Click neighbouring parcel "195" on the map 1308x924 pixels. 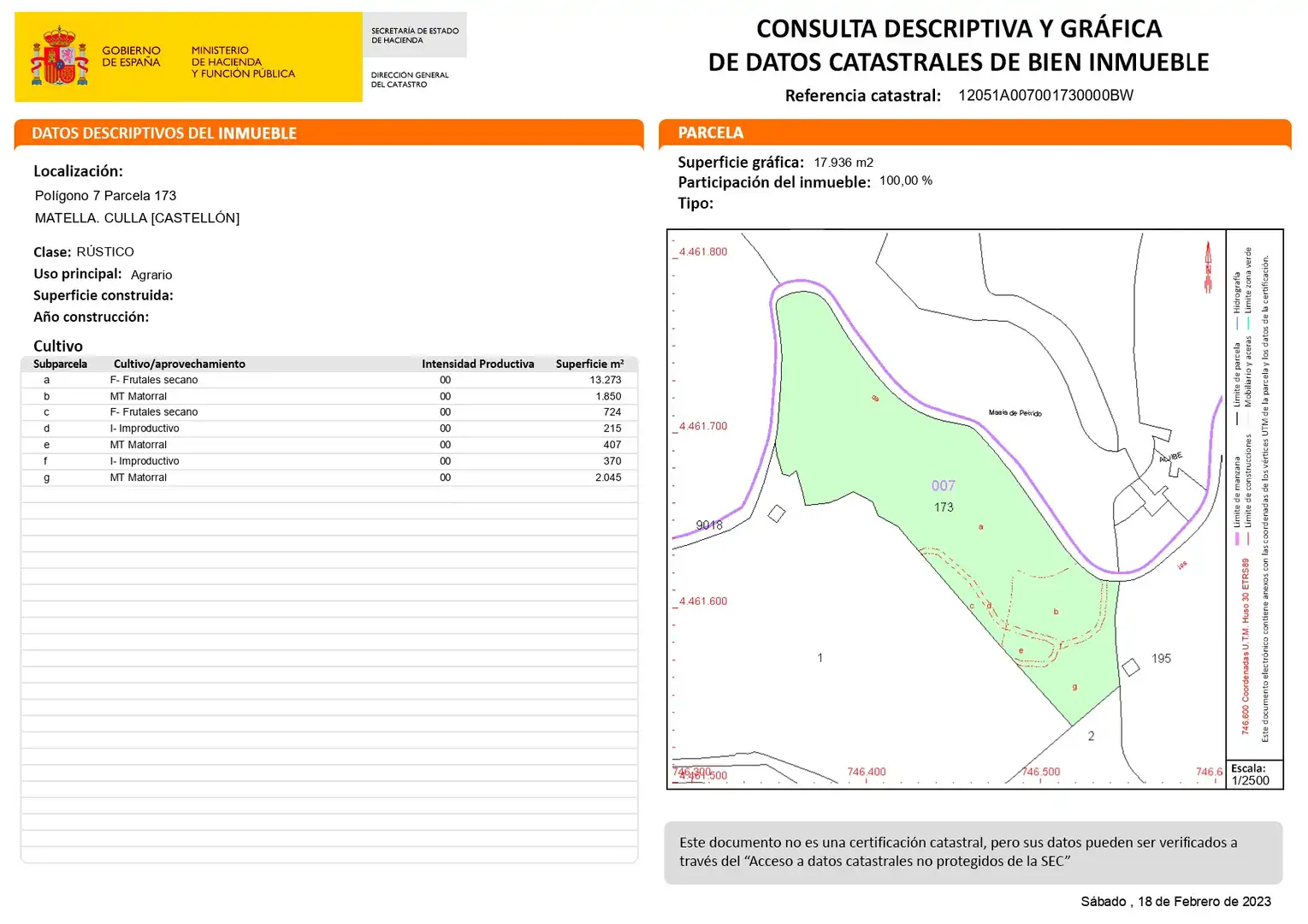pos(1161,659)
